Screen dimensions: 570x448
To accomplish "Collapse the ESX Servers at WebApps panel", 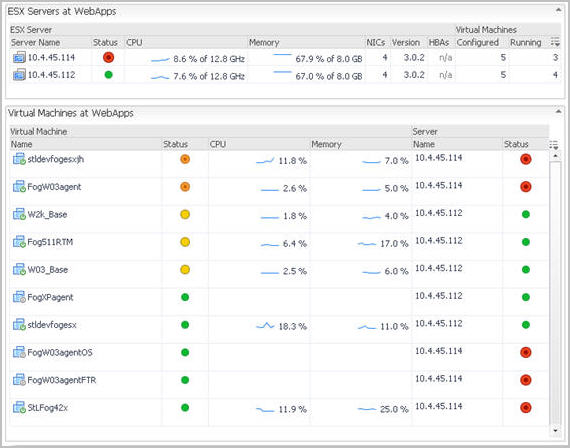I will 558,10.
